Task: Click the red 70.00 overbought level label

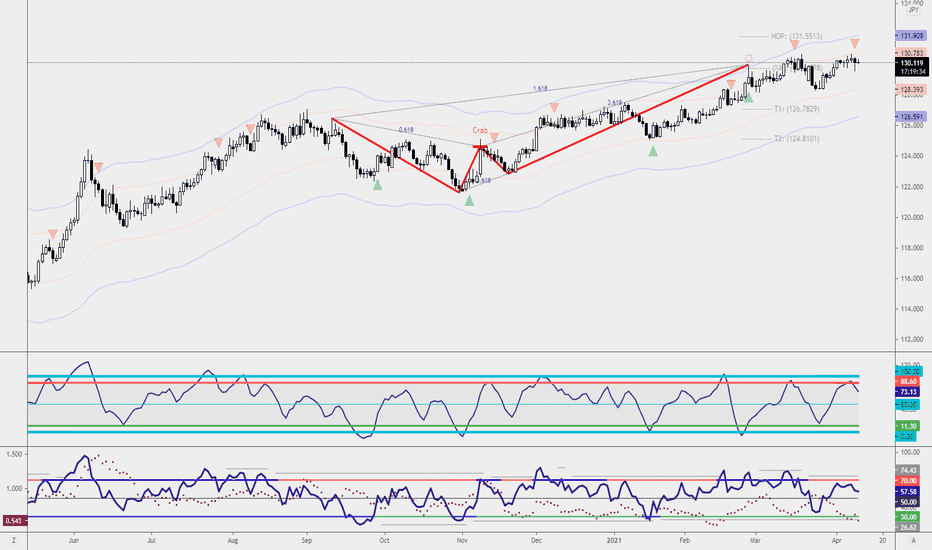Action: 909,480
